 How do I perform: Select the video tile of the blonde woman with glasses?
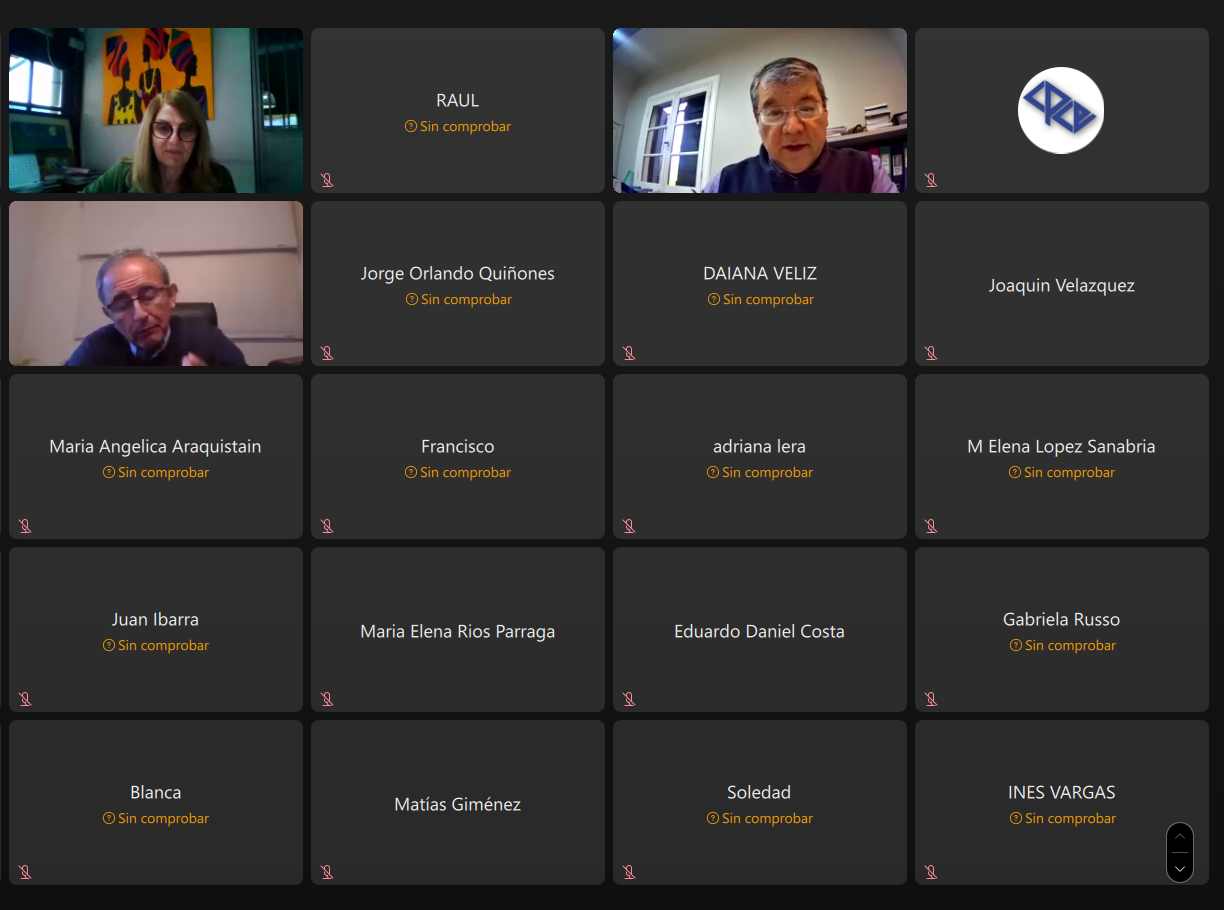pyautogui.click(x=156, y=110)
